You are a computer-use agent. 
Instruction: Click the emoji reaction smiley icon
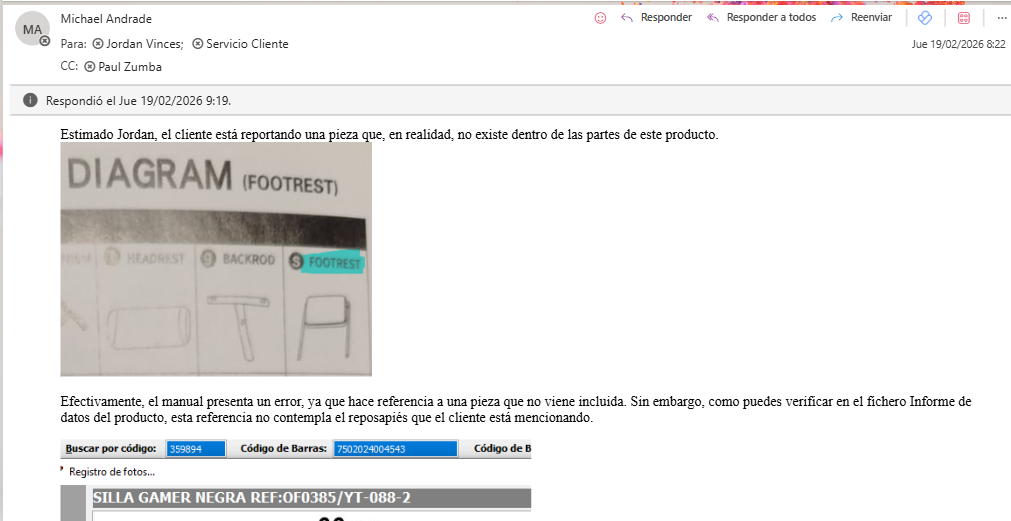click(x=600, y=18)
